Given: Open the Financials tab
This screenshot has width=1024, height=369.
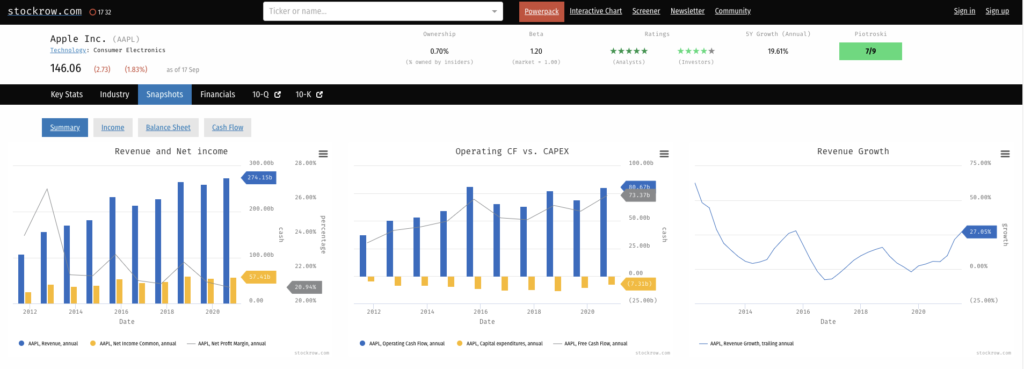Looking at the screenshot, I should (x=217, y=95).
